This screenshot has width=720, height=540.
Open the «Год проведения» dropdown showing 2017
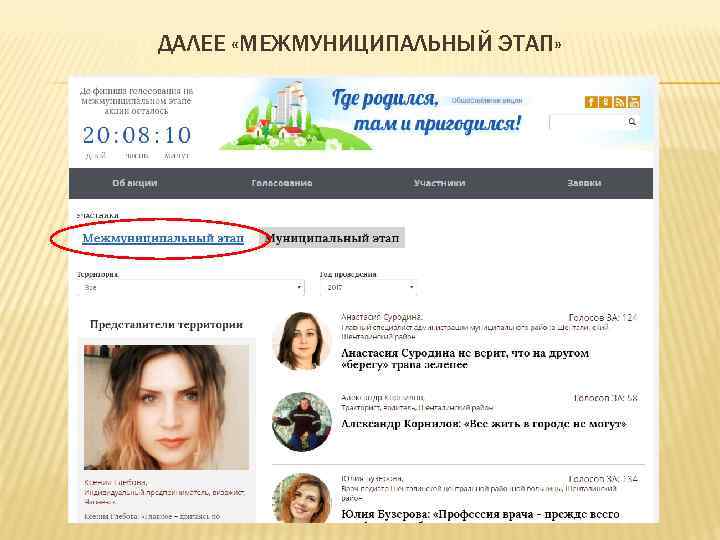368,287
